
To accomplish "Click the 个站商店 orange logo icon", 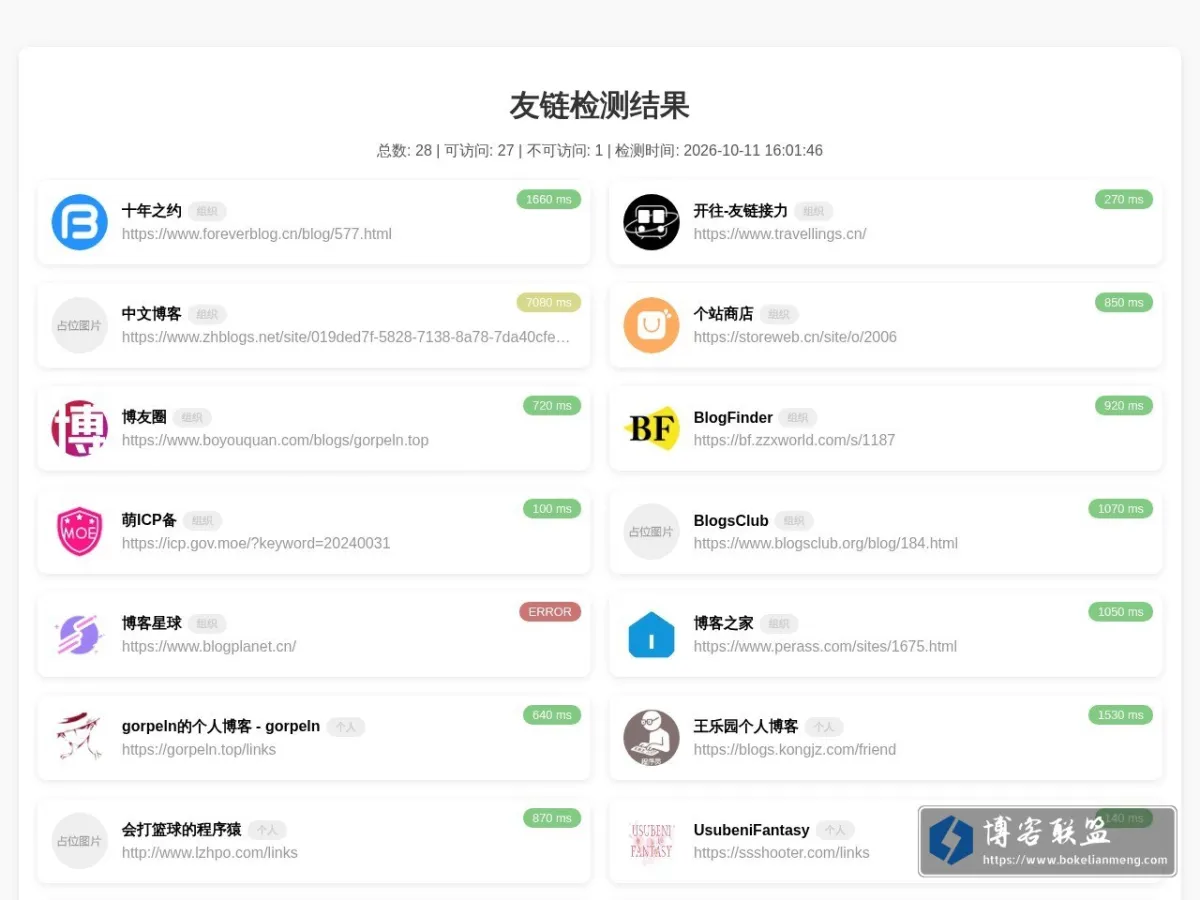I will click(x=651, y=325).
